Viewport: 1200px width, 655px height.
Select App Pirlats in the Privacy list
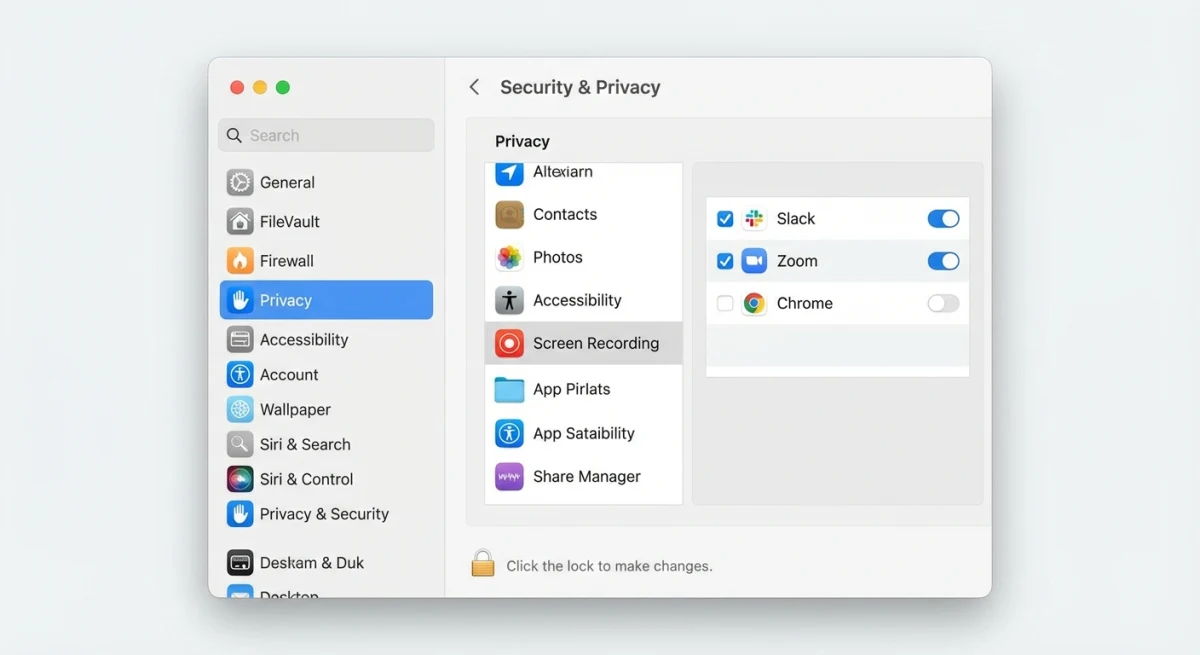click(x=584, y=389)
